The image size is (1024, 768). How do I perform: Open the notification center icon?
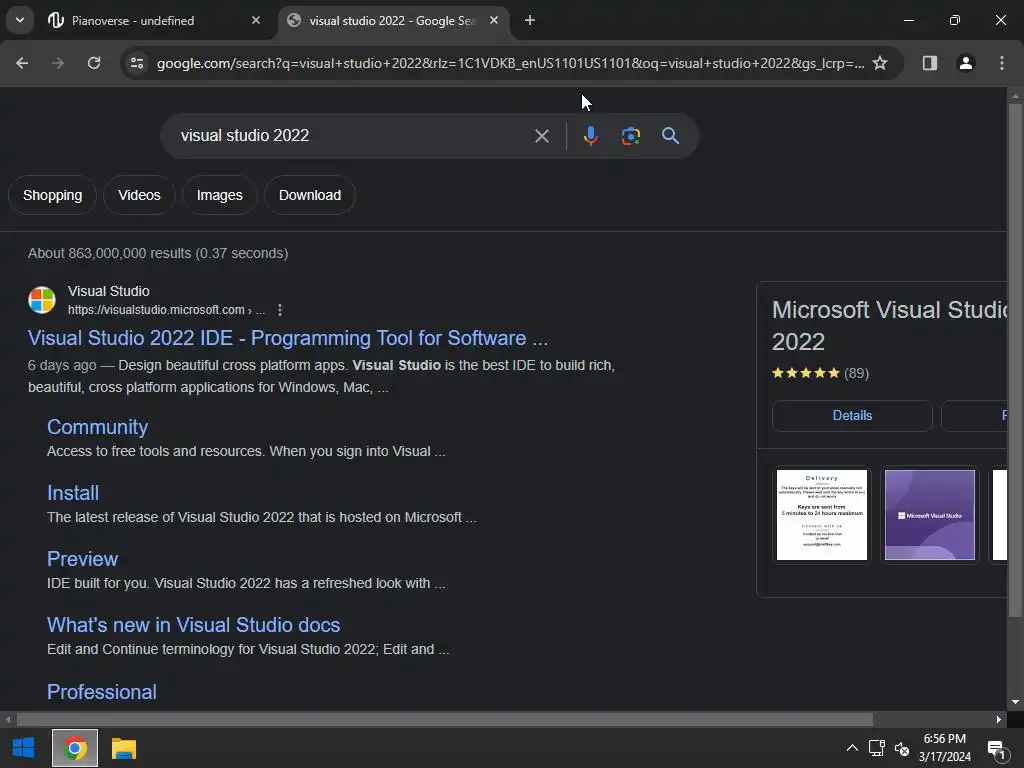click(x=996, y=748)
